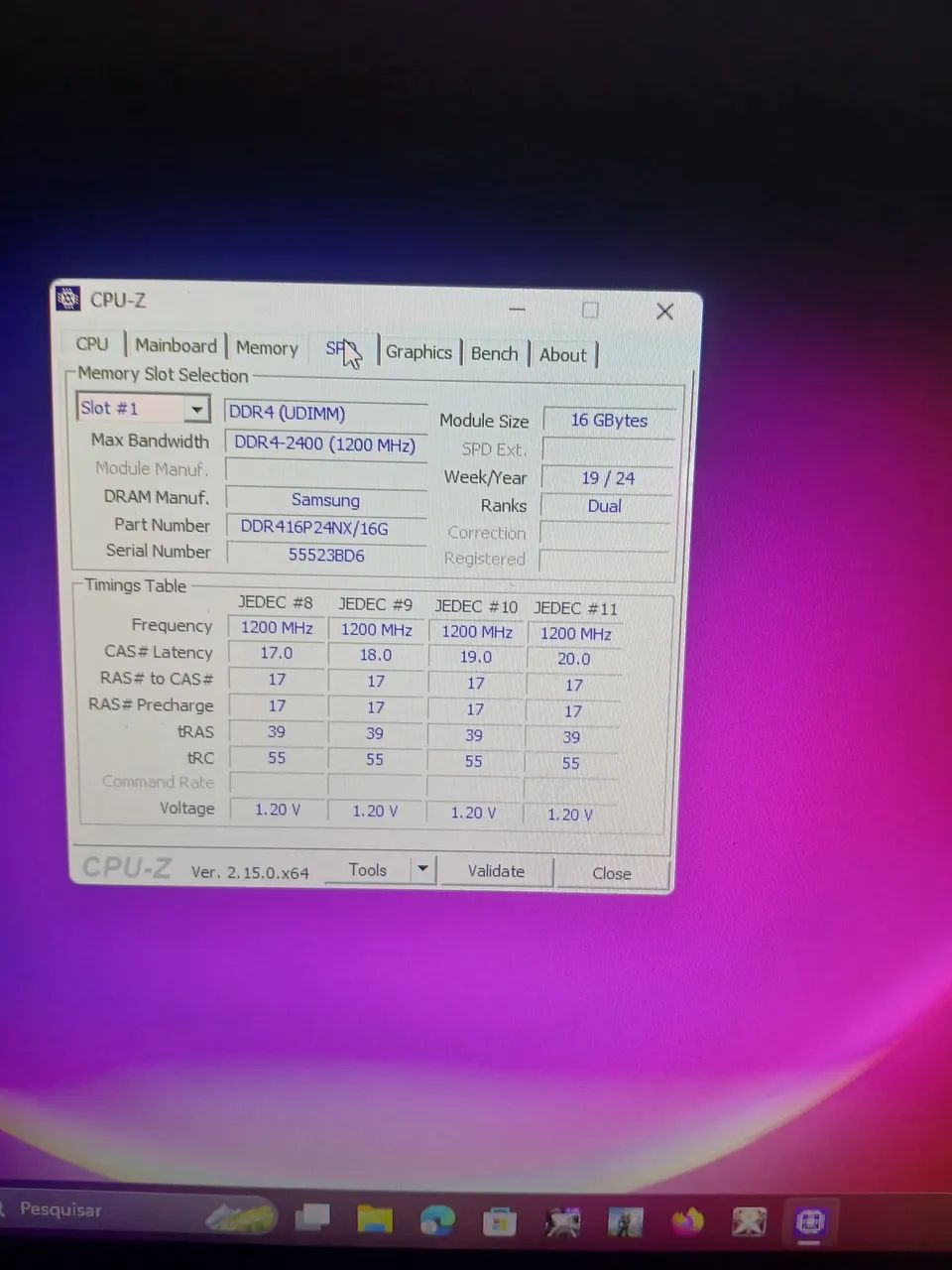Click the JEDEC #9 tRC value 55
The image size is (952, 1270).
375,760
